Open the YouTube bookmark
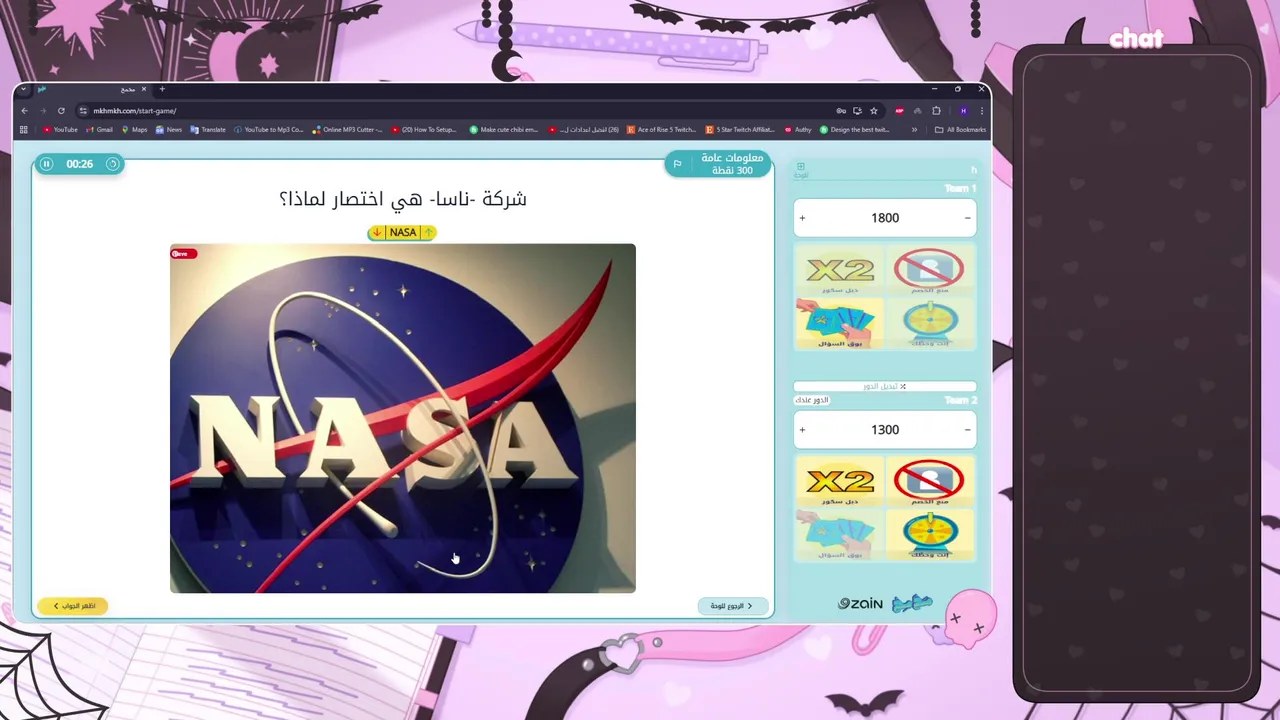 (x=60, y=130)
